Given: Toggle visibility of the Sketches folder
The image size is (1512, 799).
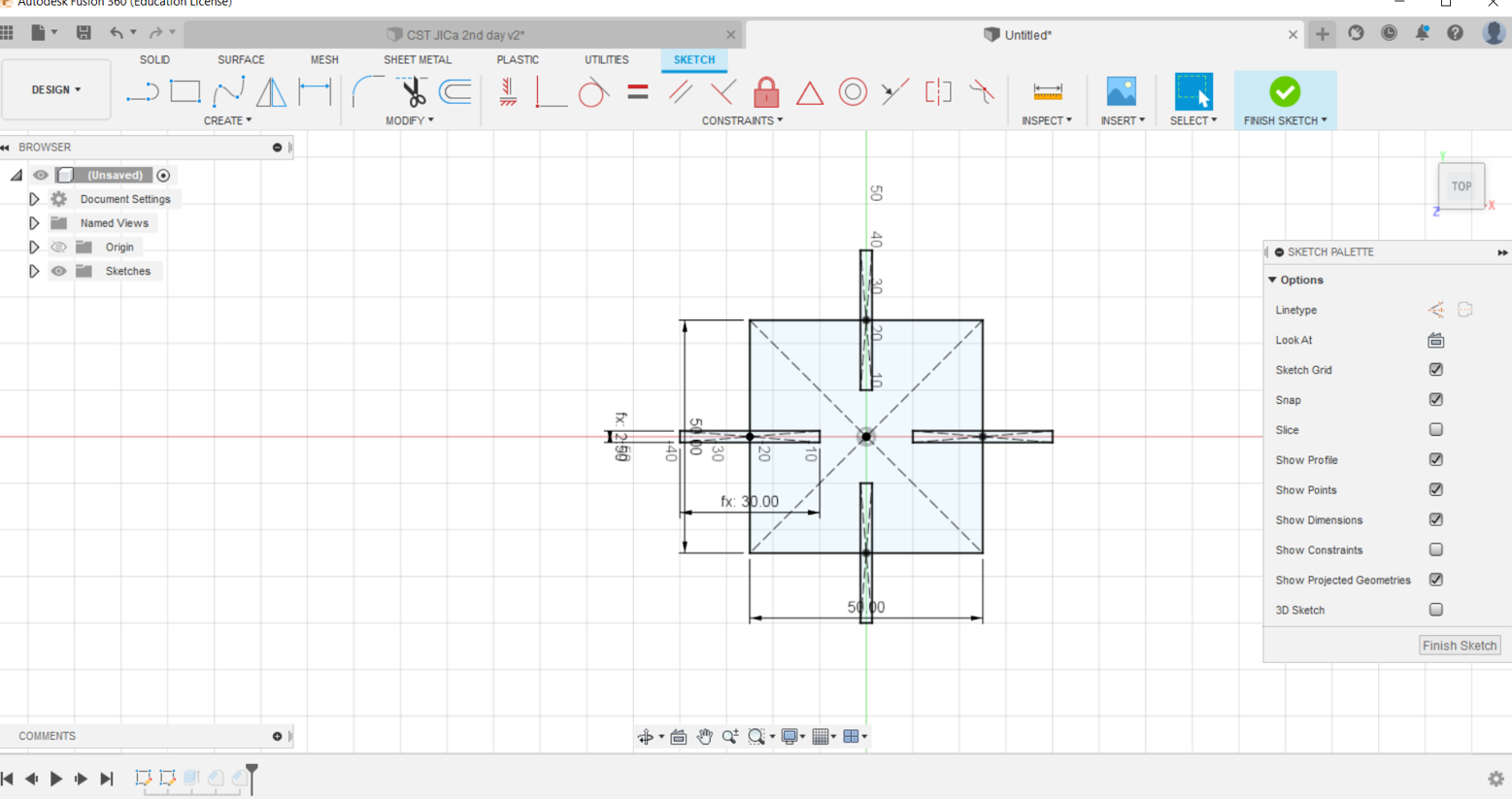Looking at the screenshot, I should coord(59,272).
